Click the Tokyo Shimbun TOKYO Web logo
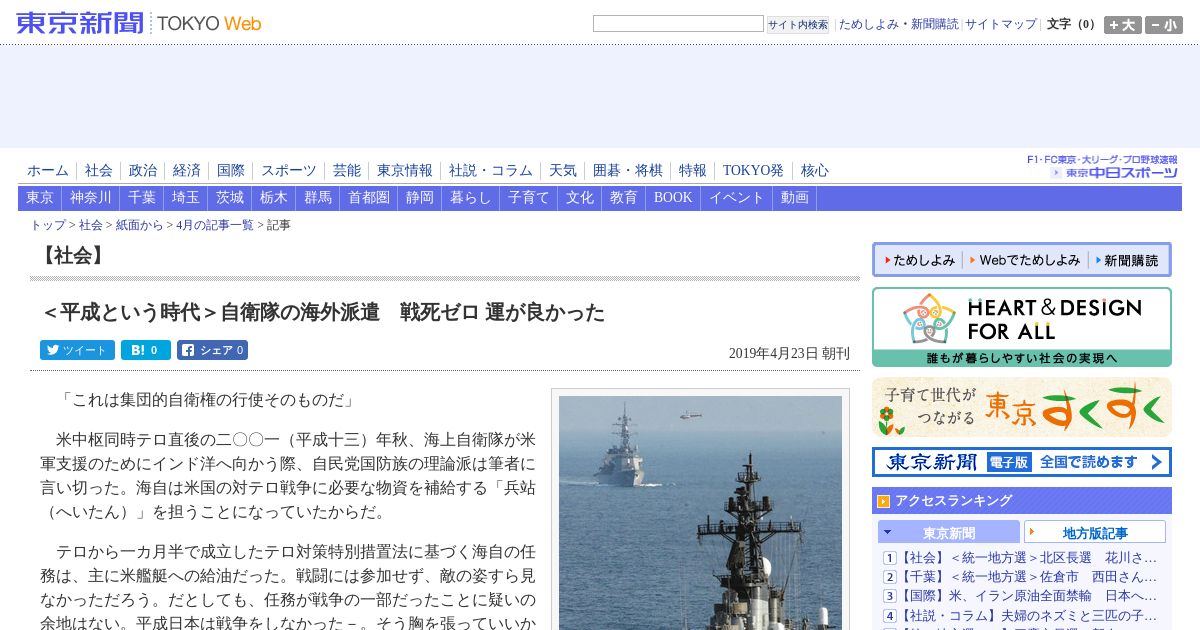The image size is (1200, 630). point(139,23)
